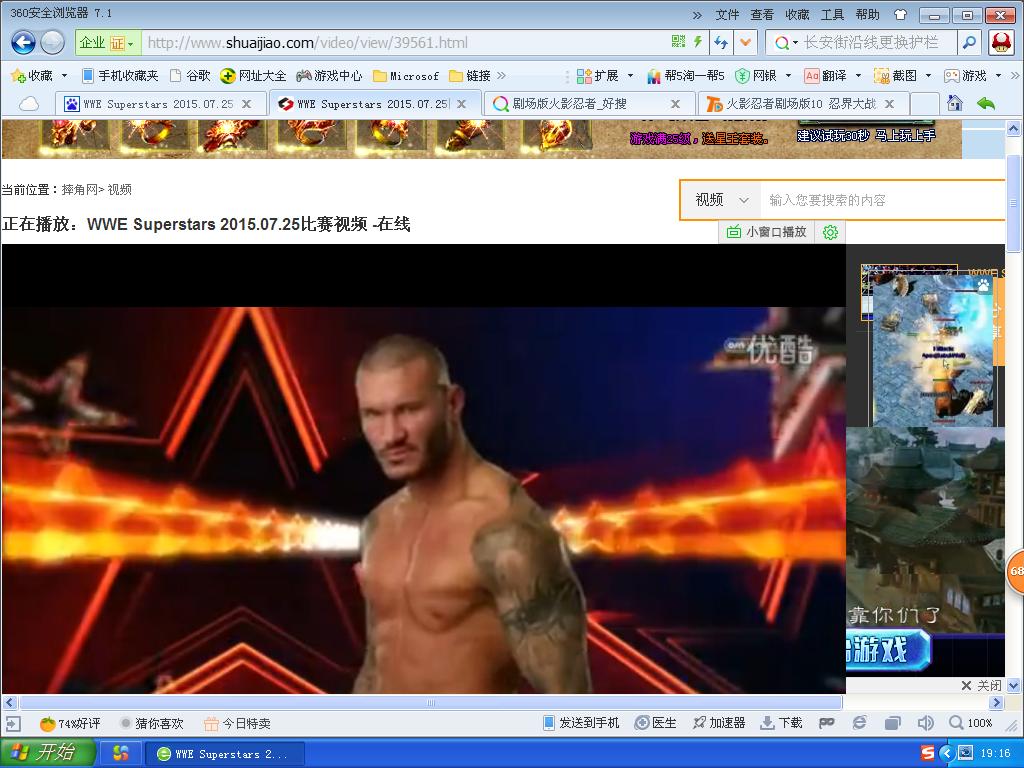Click the 医生 browser doctor icon
Viewport: 1024px width, 768px height.
click(x=656, y=722)
